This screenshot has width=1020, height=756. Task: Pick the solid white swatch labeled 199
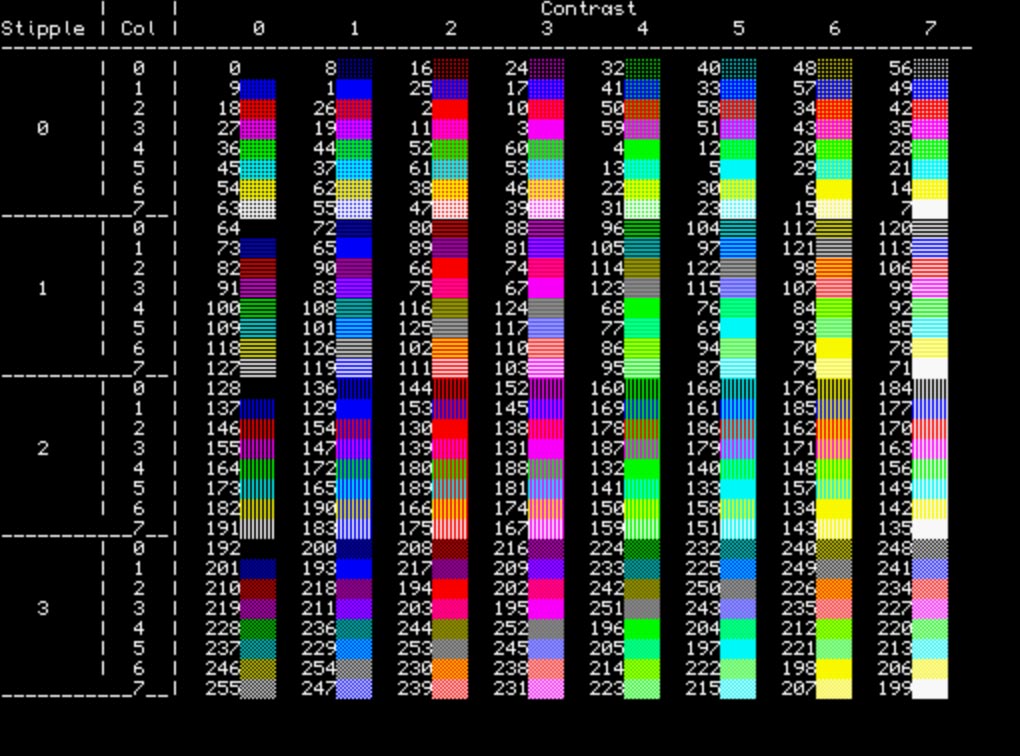coord(930,689)
